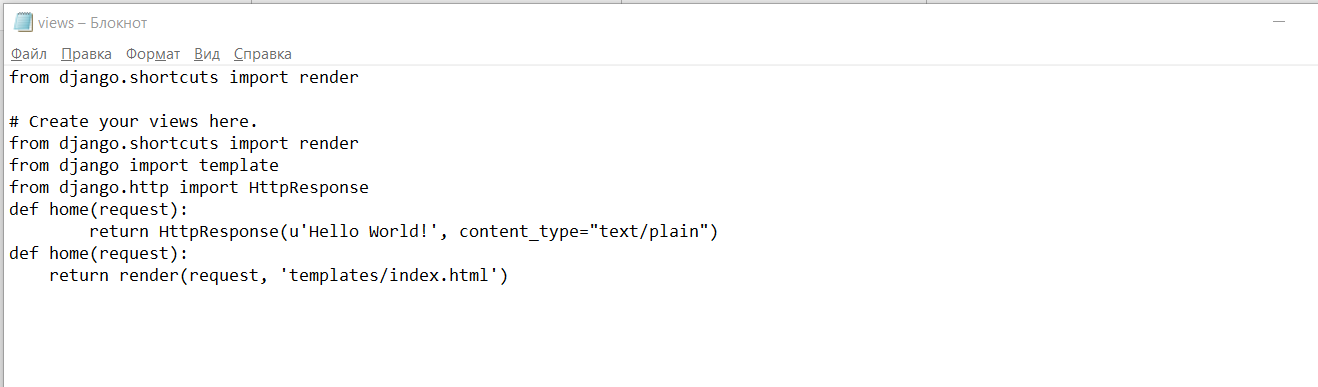The height and width of the screenshot is (387, 1318).
Task: Click the empty line below the first import
Action: coord(659,100)
